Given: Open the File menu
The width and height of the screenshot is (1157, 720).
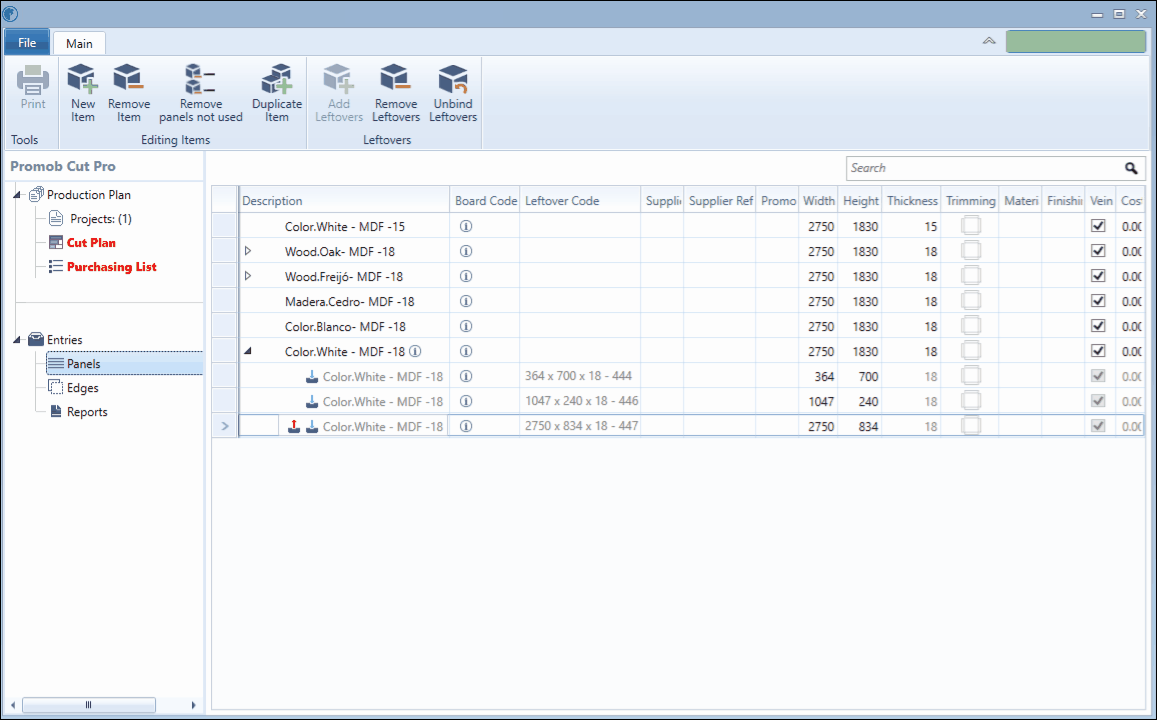Looking at the screenshot, I should pos(27,43).
